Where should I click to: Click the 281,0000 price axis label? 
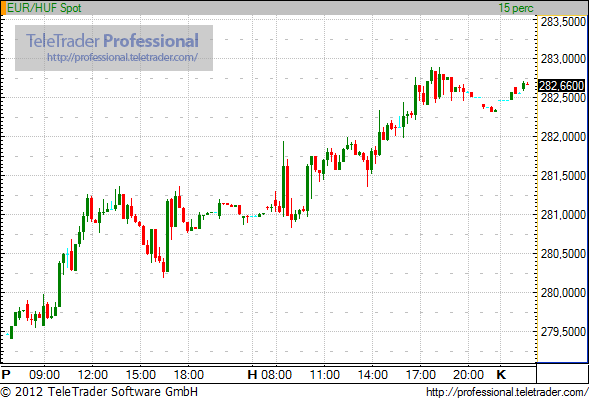coord(563,215)
